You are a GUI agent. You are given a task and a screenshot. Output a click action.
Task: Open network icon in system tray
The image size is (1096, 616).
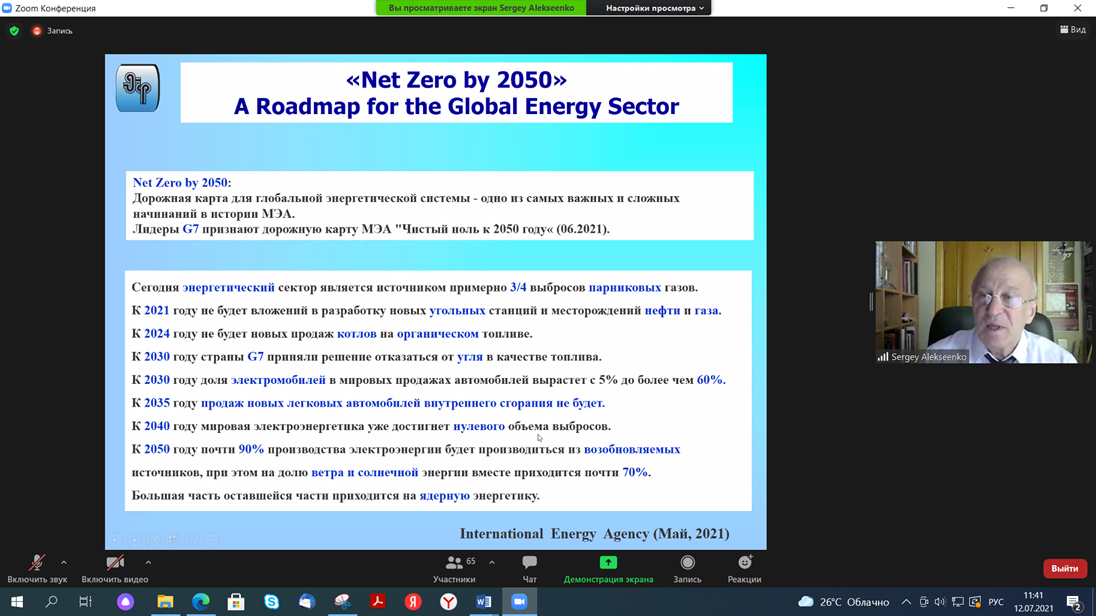point(958,601)
